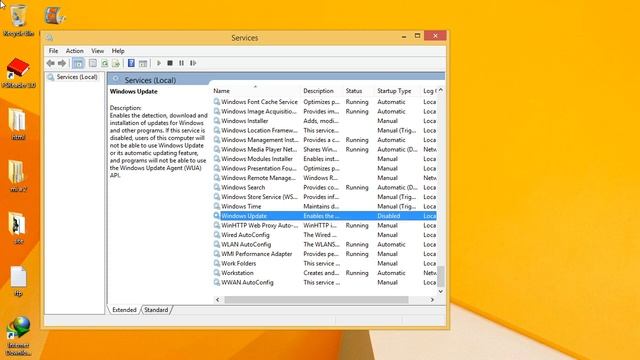This screenshot has width=640, height=360.
Task: Click the vertical scrollbar down arrow
Action: tap(441, 291)
